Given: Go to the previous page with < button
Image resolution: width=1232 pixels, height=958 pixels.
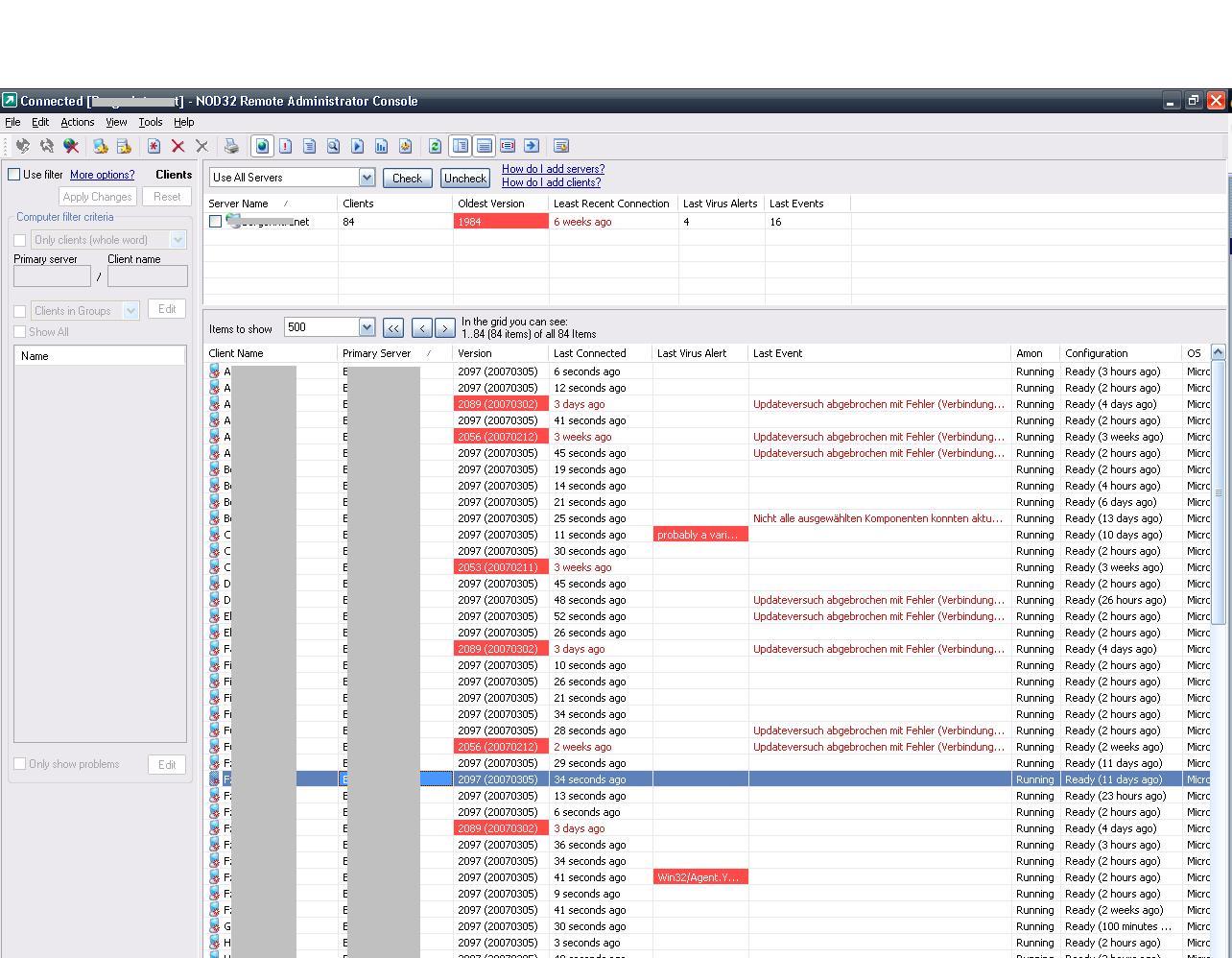Looking at the screenshot, I should tap(421, 328).
